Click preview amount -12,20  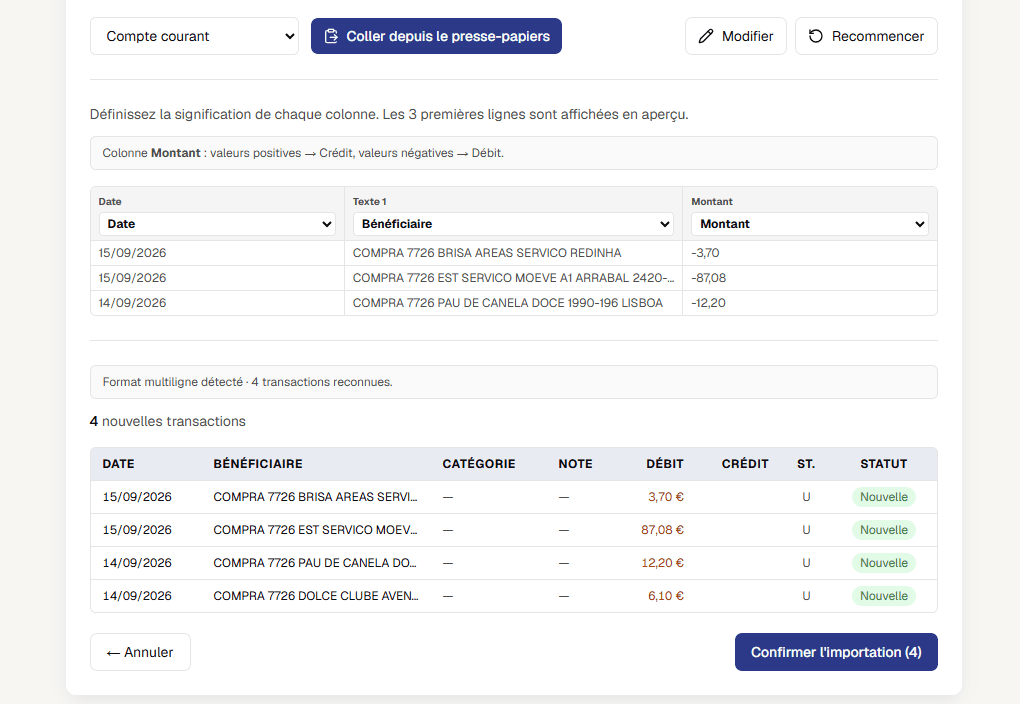click(708, 303)
